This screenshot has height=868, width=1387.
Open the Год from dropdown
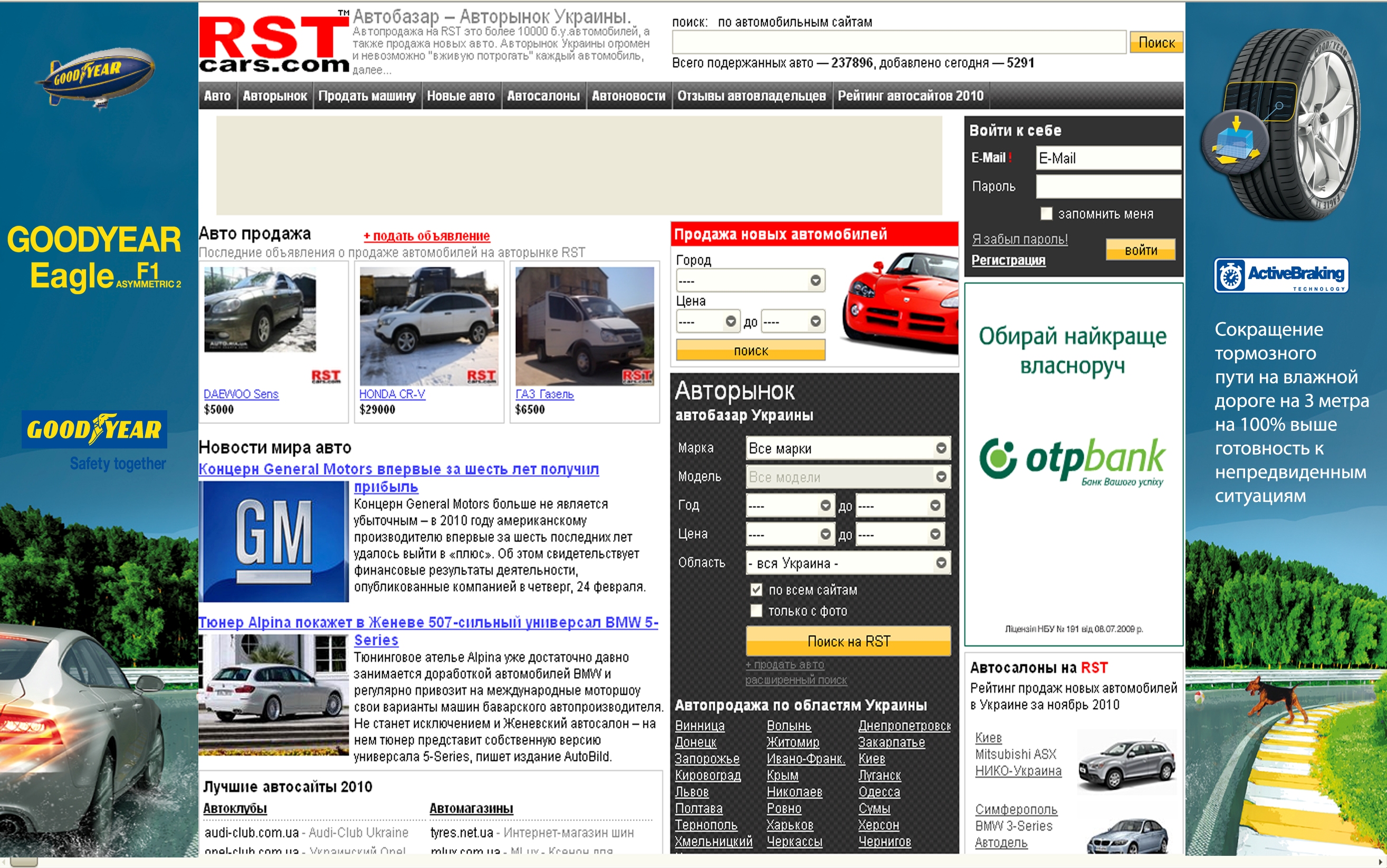[790, 505]
